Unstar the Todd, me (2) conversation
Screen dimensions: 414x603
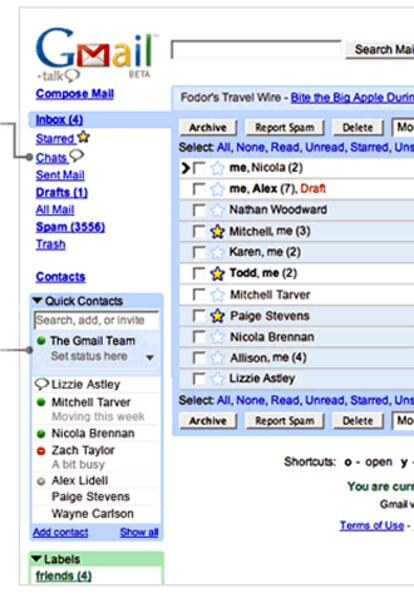point(217,274)
